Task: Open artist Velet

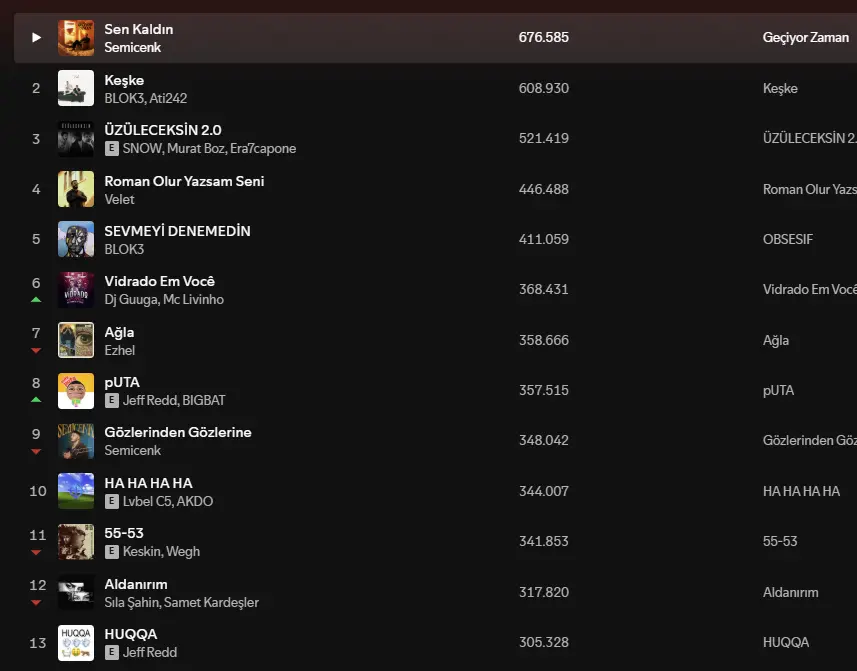Action: tap(119, 199)
